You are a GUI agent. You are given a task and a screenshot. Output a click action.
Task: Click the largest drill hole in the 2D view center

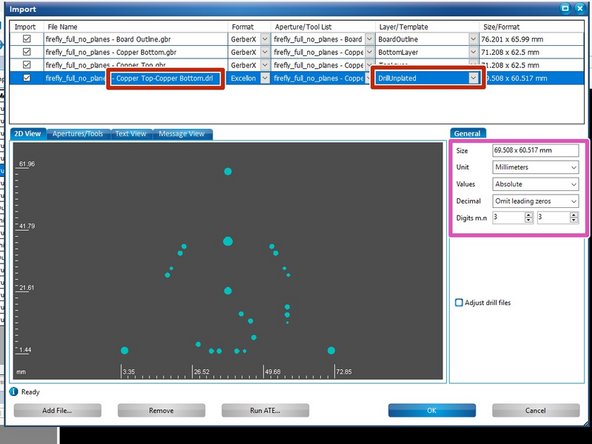click(228, 241)
